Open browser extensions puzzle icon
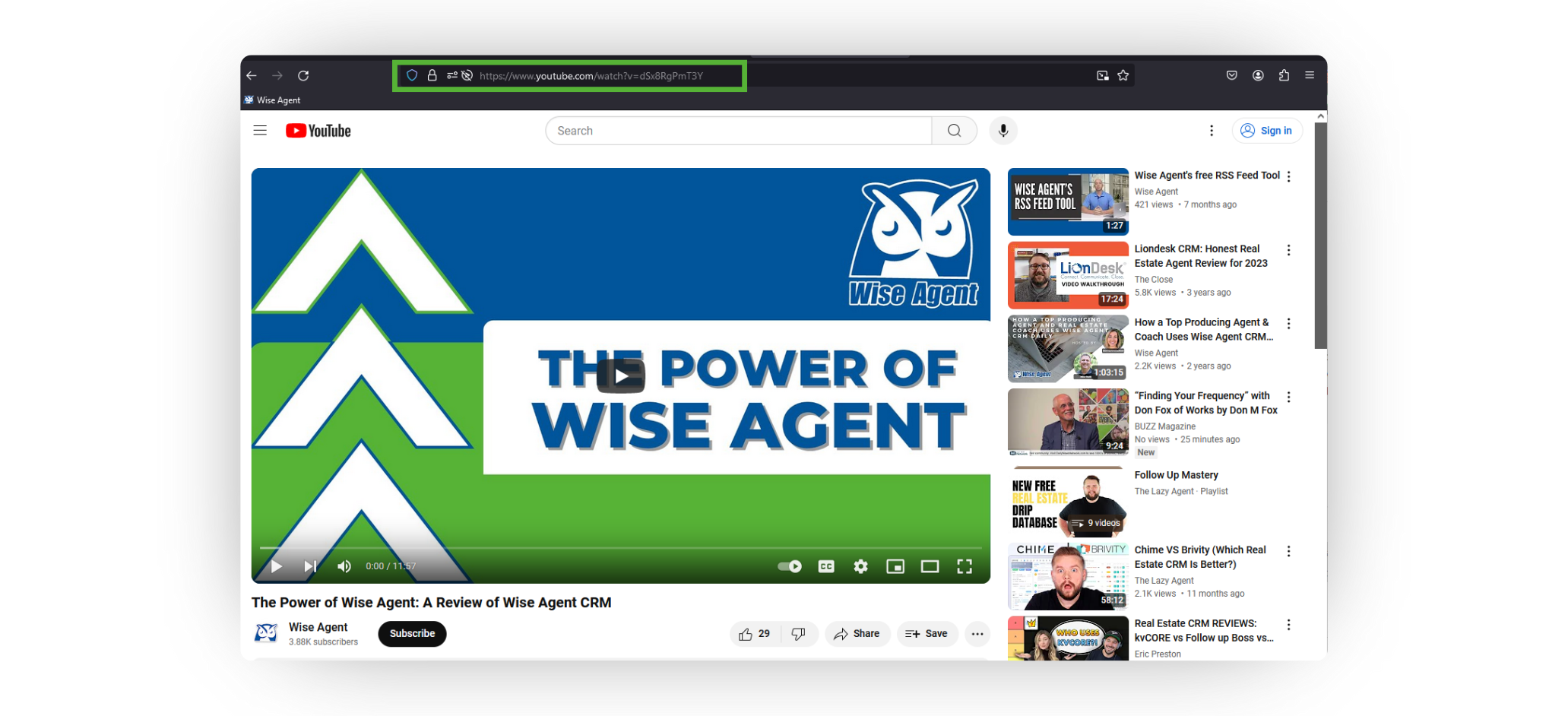Screen dimensions: 1568x716 coord(1284,75)
